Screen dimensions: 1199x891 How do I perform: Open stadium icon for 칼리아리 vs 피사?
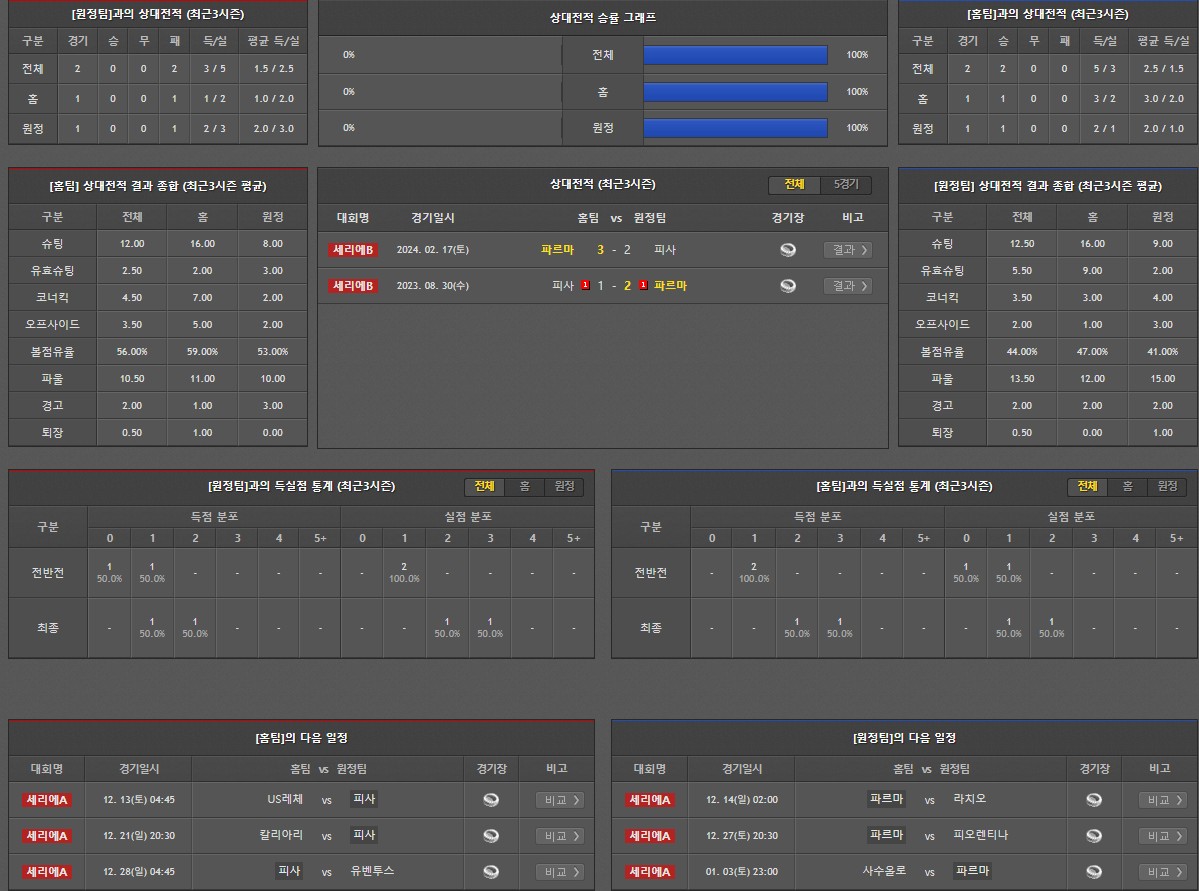coord(491,836)
